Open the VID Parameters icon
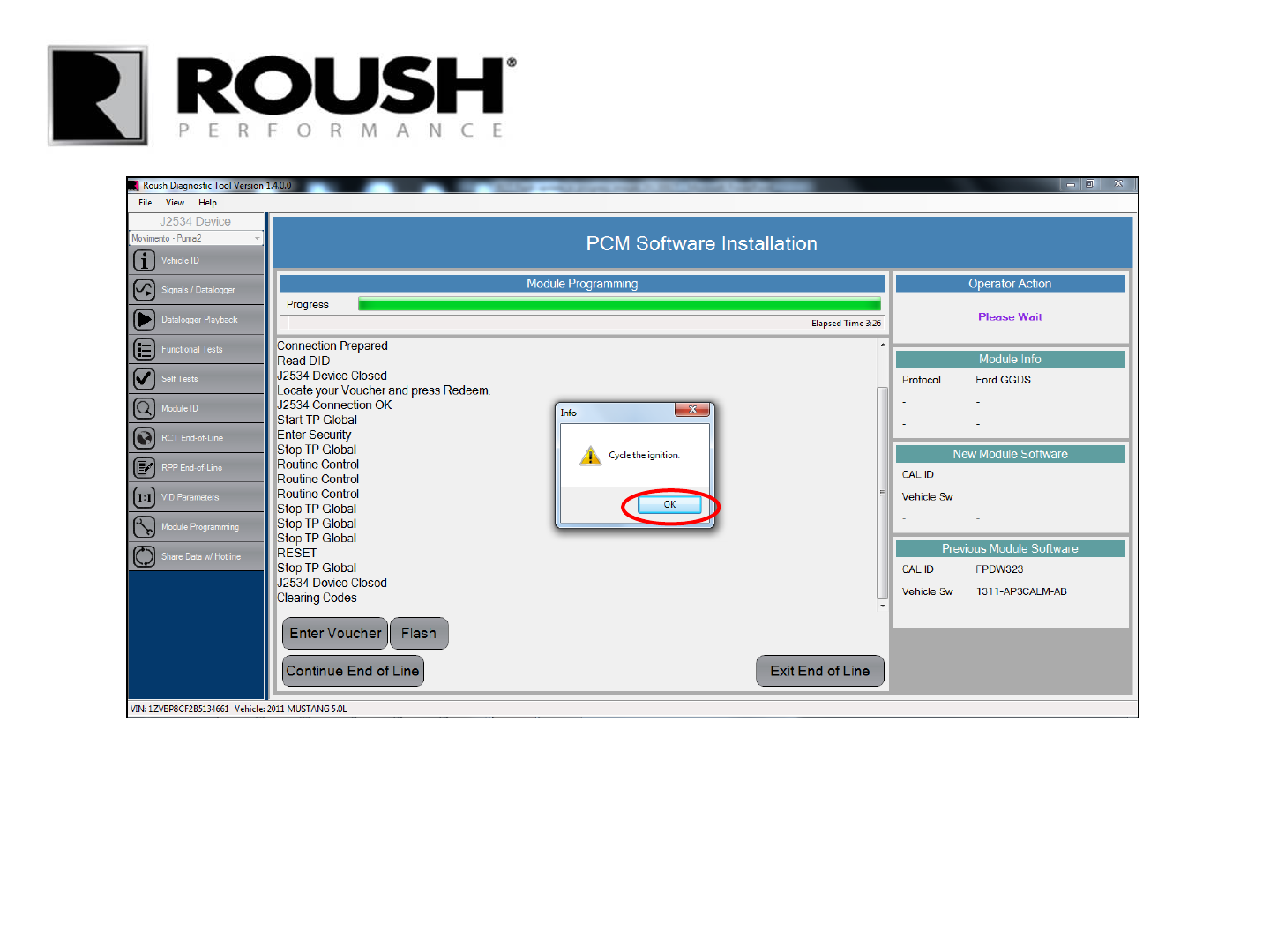 [144, 497]
